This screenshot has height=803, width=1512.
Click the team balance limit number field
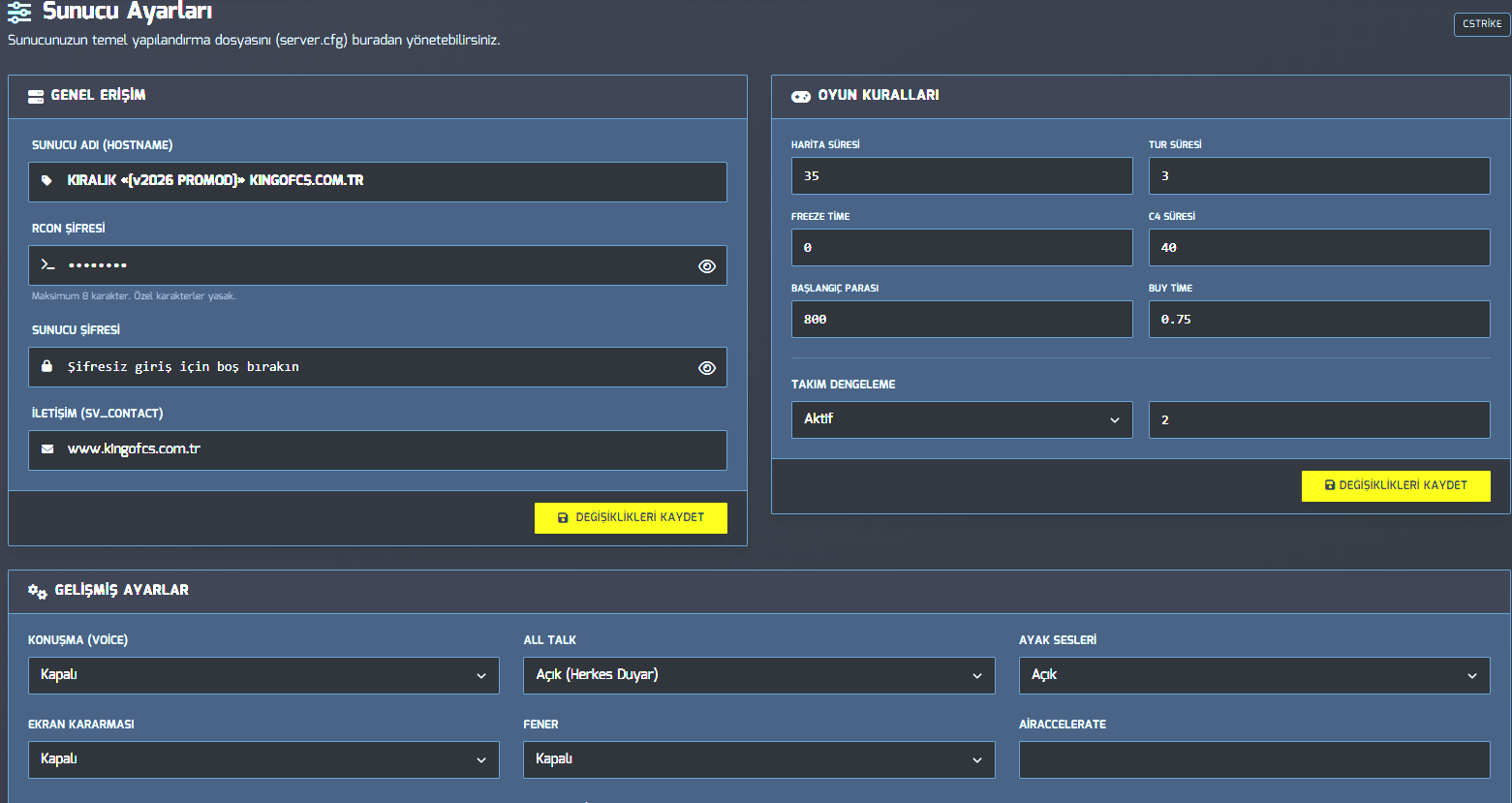[1319, 420]
